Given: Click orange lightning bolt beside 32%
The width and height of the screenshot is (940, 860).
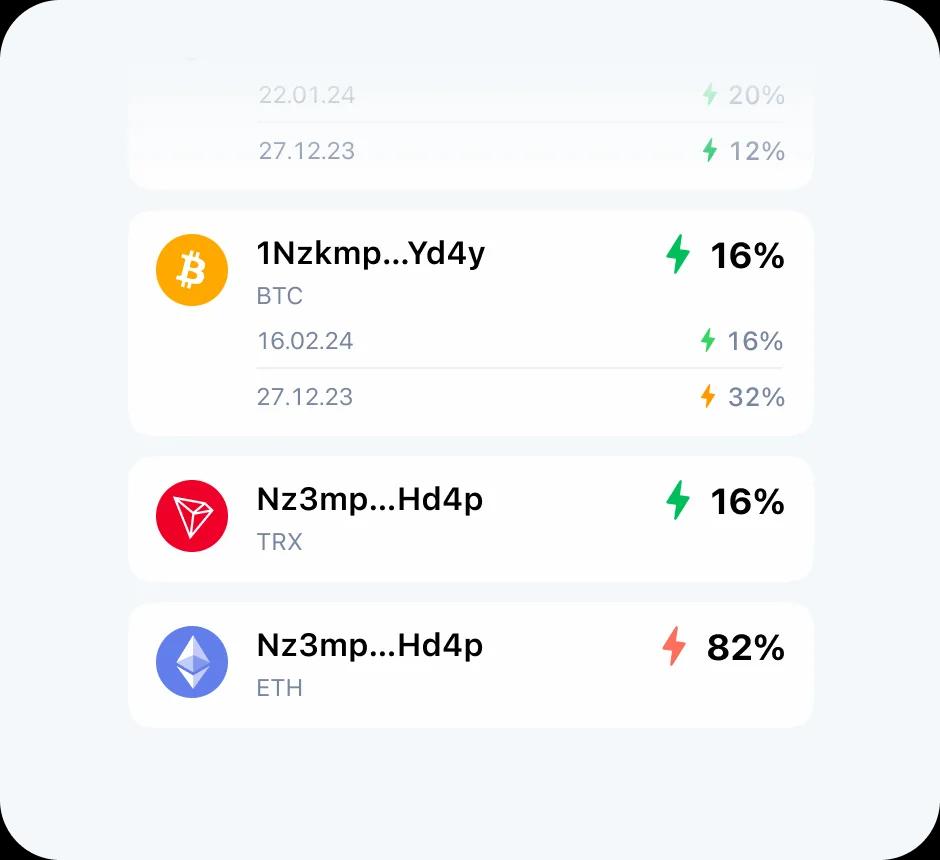Looking at the screenshot, I should 708,397.
